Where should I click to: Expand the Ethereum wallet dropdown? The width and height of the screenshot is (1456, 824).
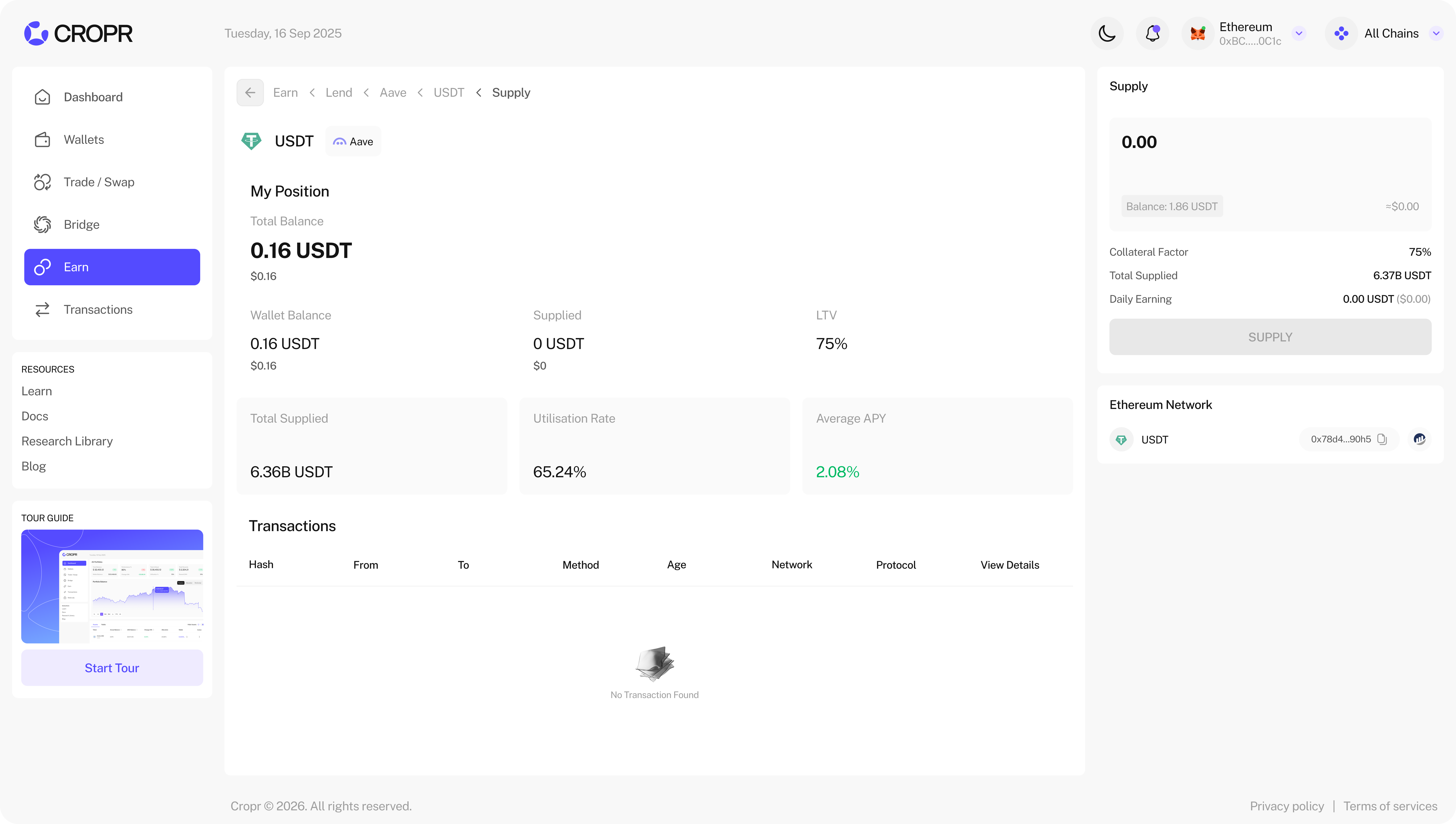(1299, 33)
